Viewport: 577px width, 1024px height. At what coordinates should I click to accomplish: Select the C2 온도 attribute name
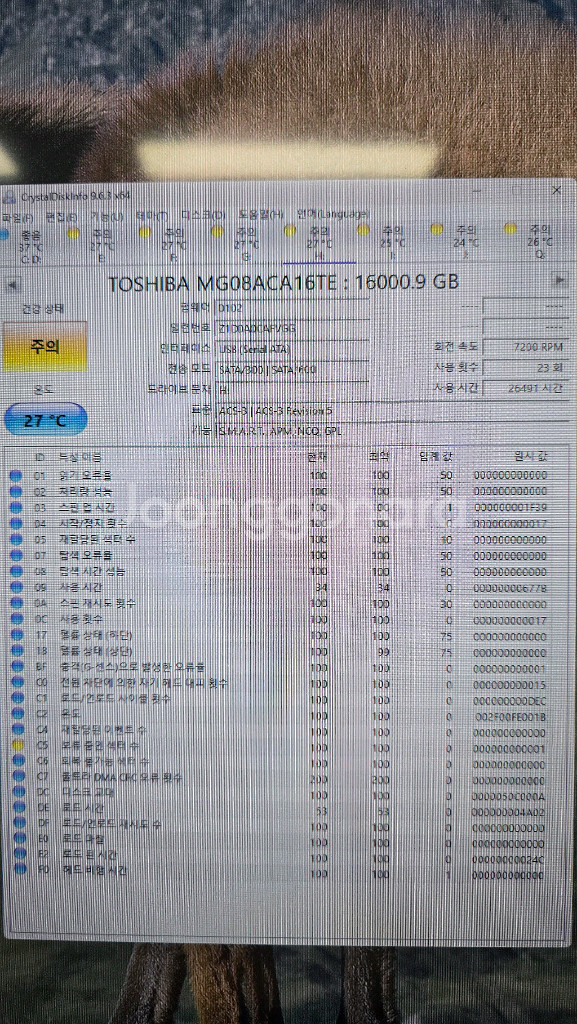pyautogui.click(x=70, y=714)
